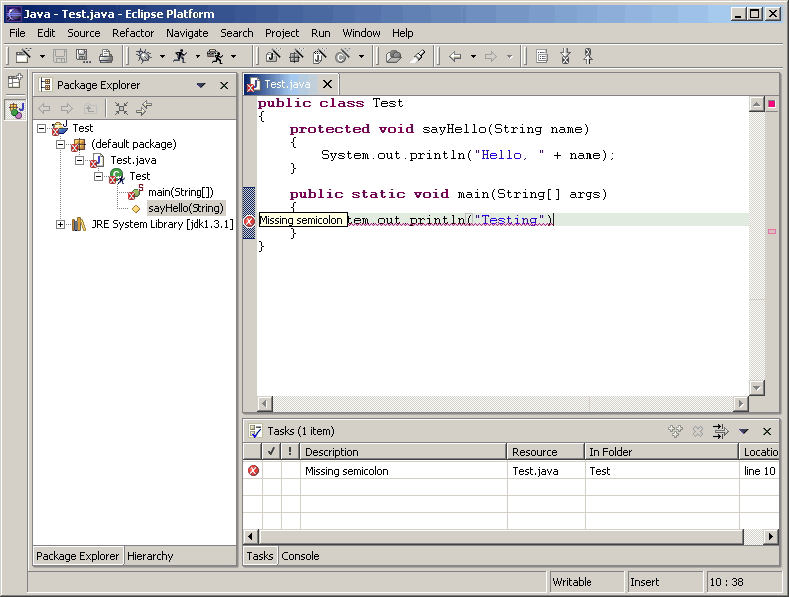Click the red error overview ruler square
Viewport: 789px width, 597px height.
point(771,104)
